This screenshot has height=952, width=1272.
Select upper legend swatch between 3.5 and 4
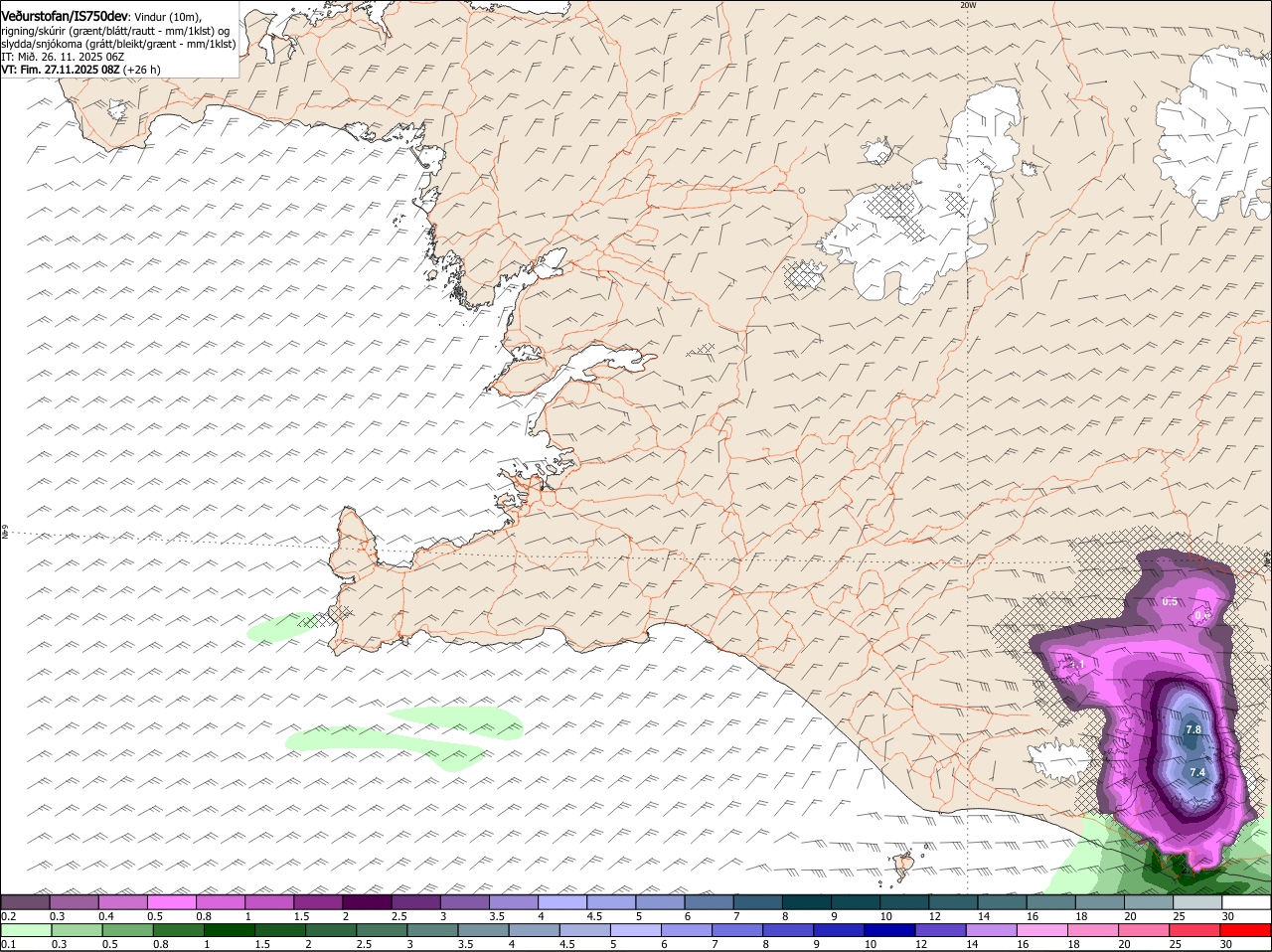tap(514, 902)
